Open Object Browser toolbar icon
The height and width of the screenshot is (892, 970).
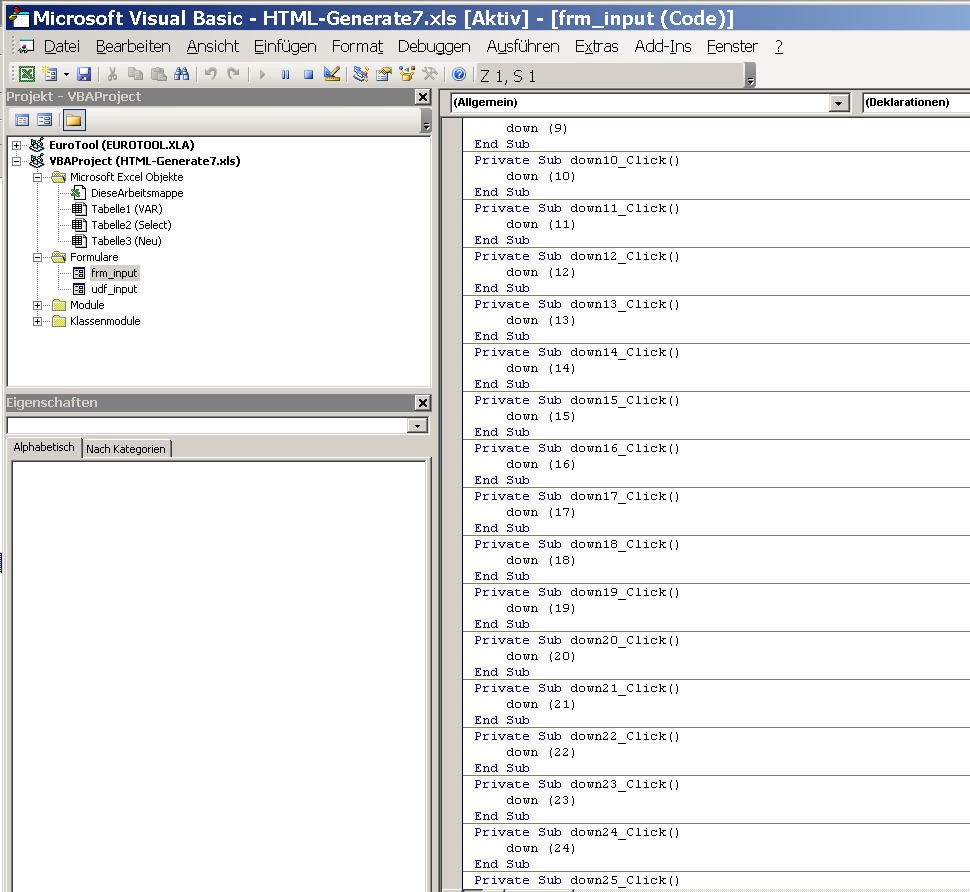coord(406,75)
